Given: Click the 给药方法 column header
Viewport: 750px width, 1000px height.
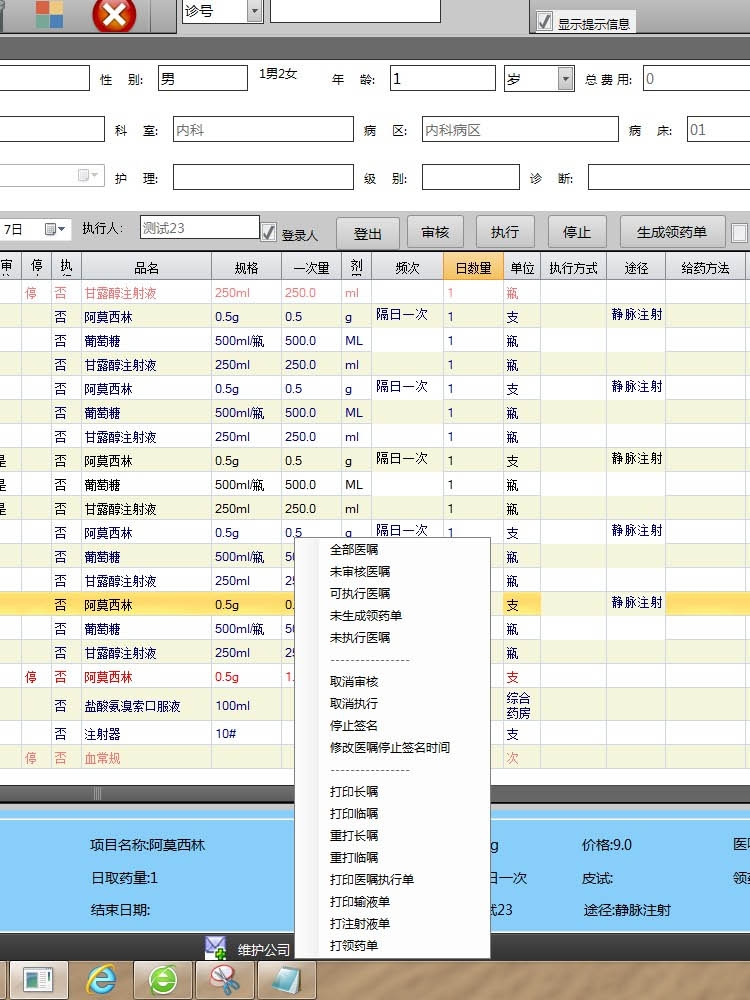Looking at the screenshot, I should click(705, 268).
